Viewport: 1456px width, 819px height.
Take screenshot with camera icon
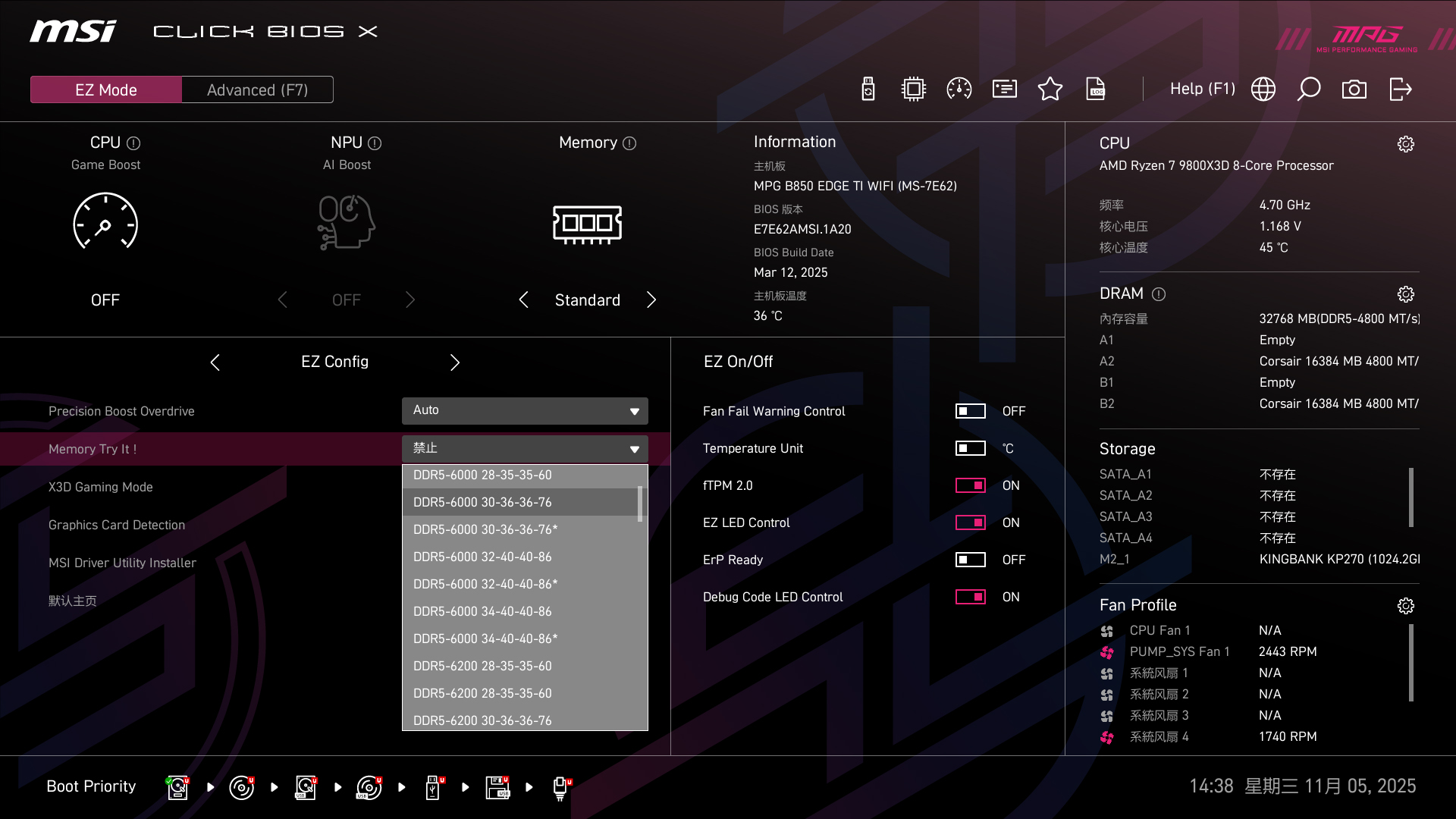[x=1354, y=89]
